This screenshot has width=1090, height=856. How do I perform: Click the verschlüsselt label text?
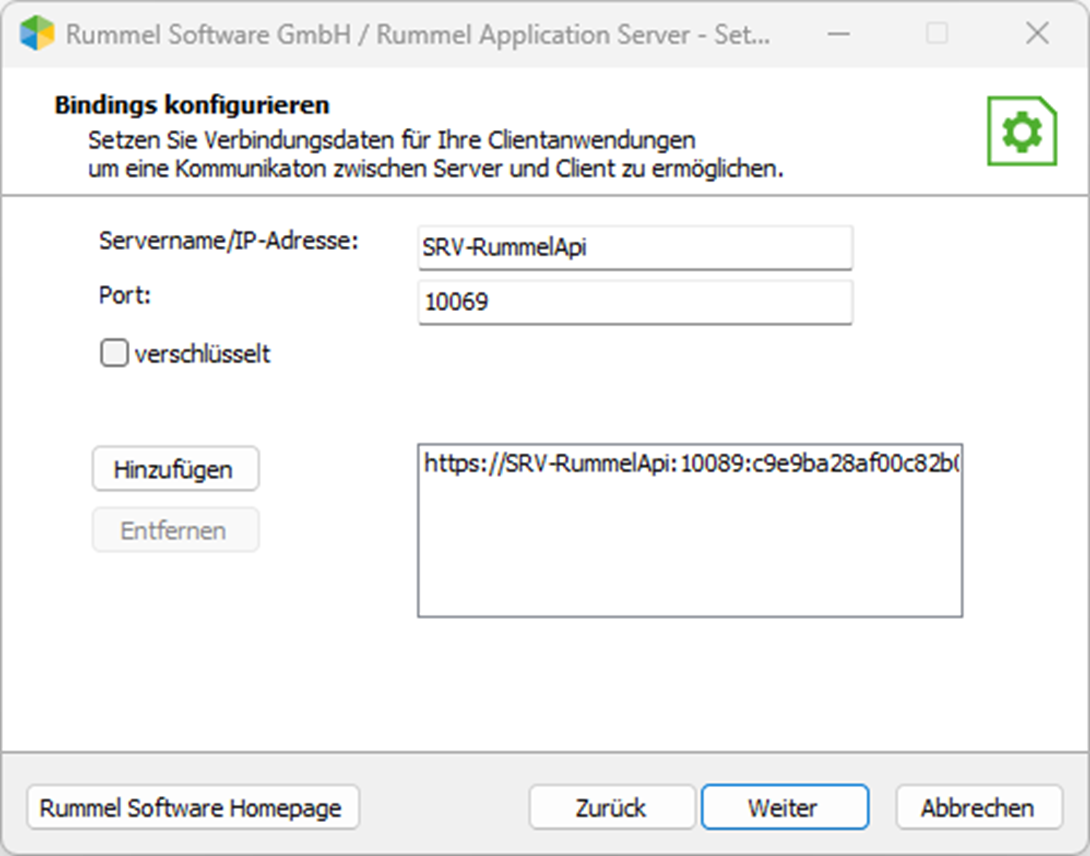(202, 354)
